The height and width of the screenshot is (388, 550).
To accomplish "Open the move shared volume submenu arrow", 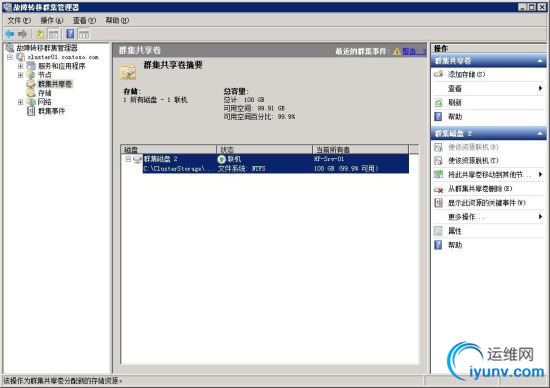I will click(x=541, y=174).
